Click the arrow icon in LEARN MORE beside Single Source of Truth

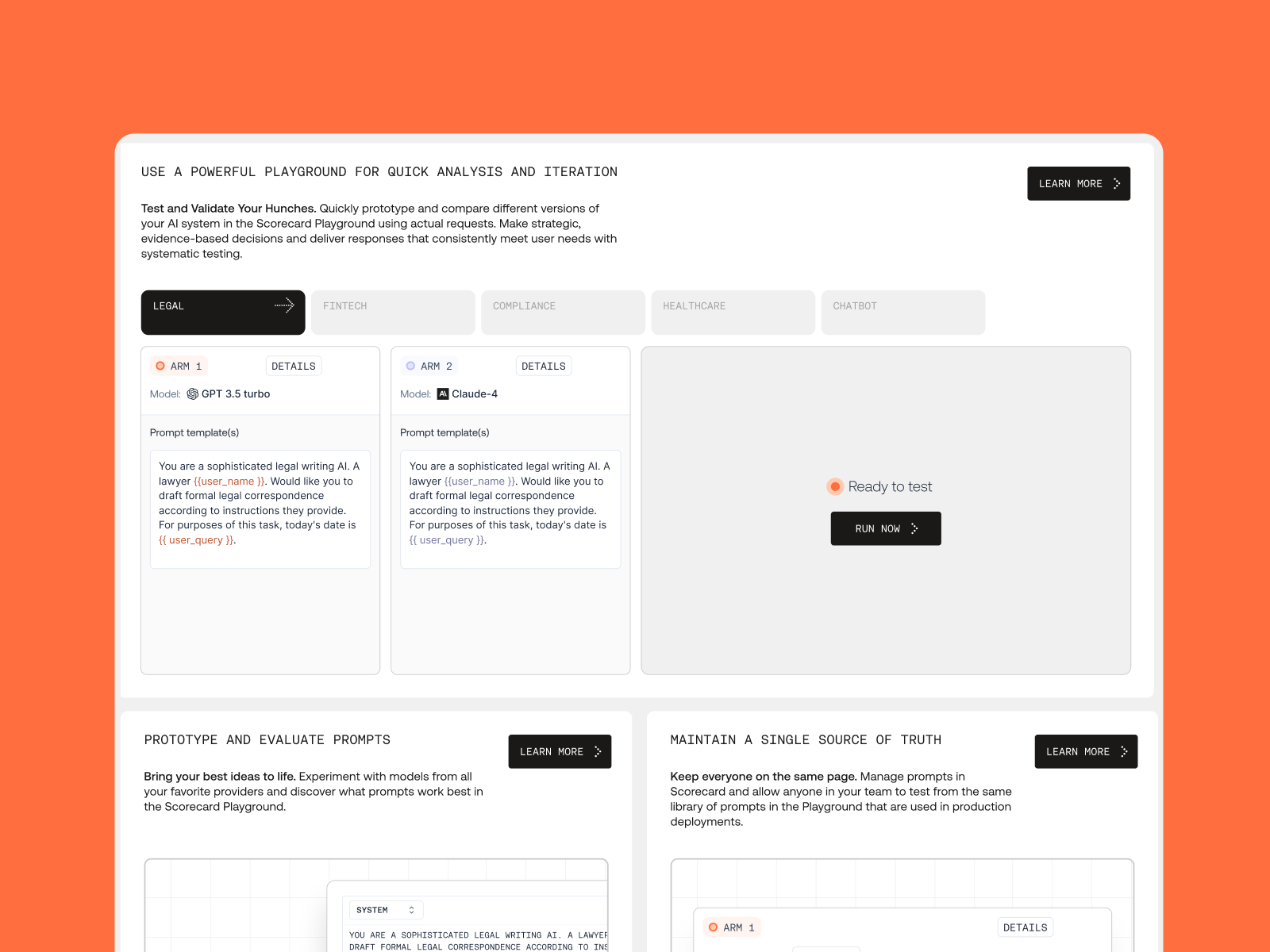point(1124,751)
